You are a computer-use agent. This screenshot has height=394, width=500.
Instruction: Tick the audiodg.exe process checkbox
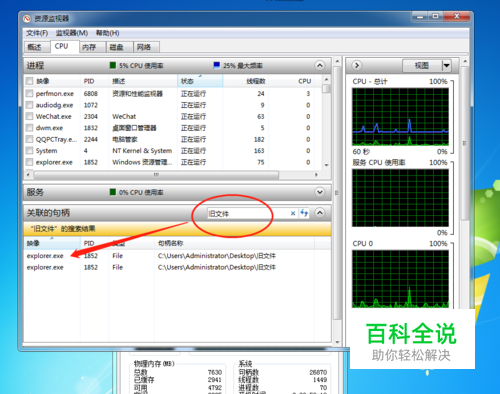point(30,105)
